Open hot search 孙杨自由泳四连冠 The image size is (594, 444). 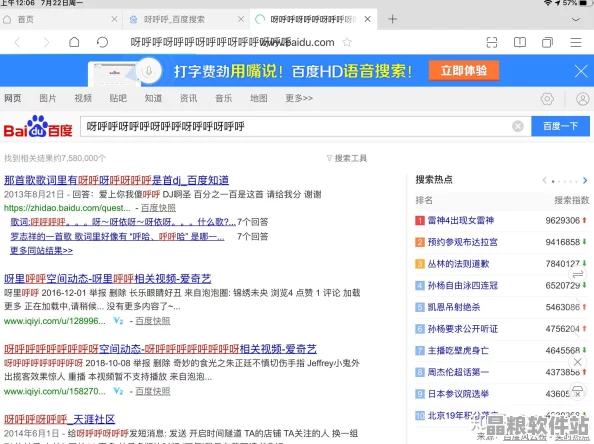click(463, 285)
